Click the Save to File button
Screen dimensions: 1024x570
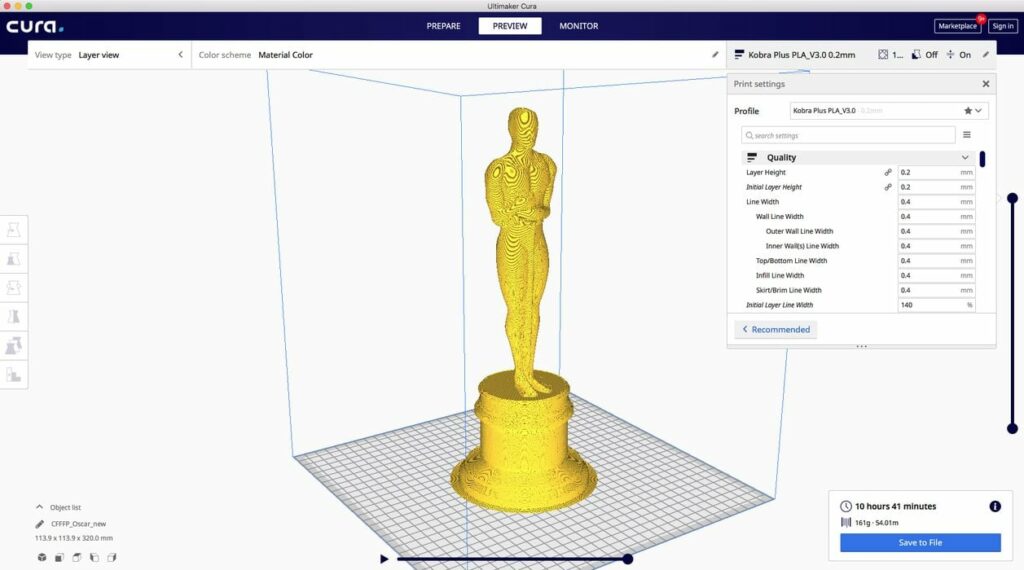pos(919,543)
